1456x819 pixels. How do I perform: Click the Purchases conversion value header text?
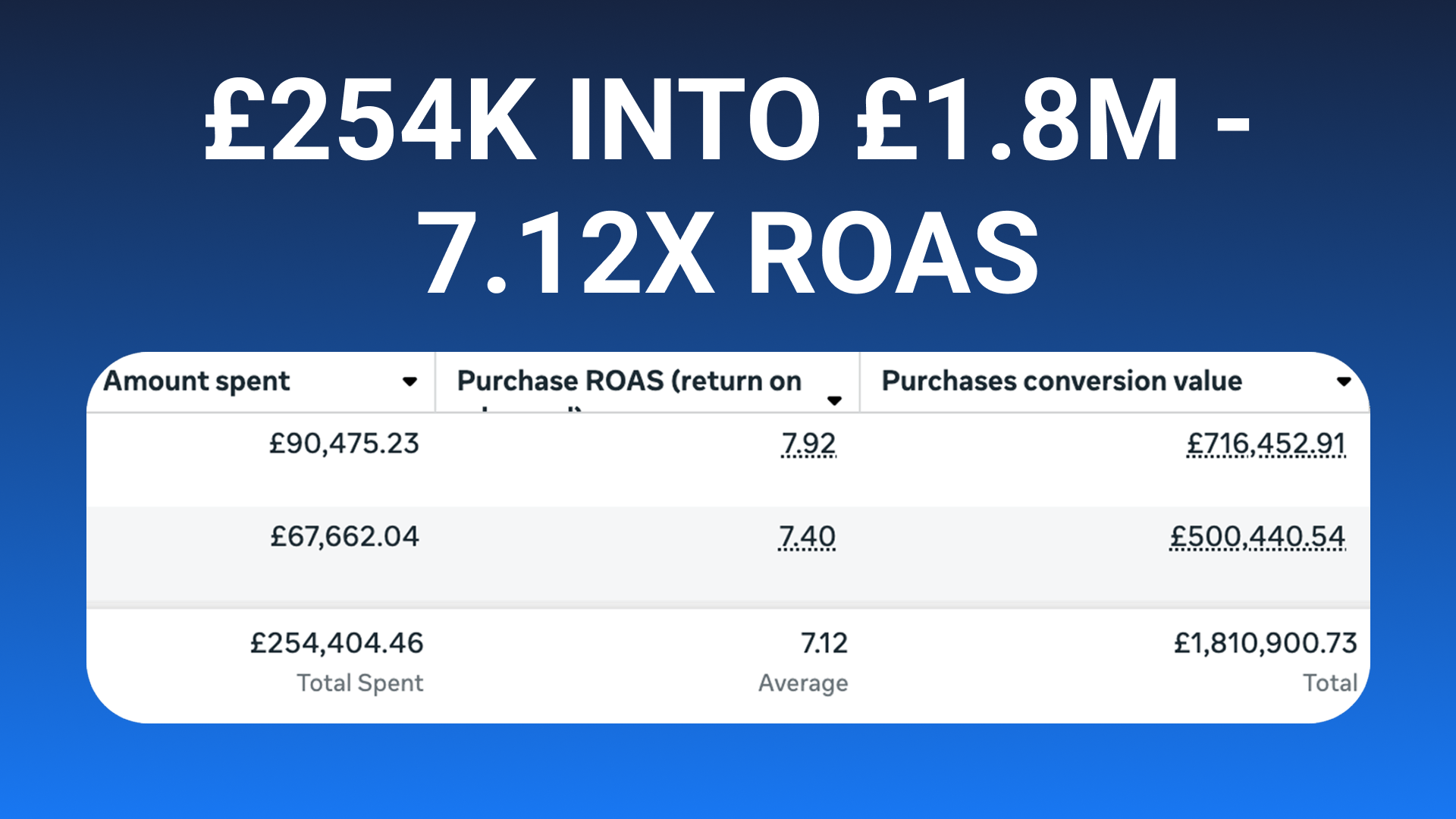click(x=1061, y=381)
